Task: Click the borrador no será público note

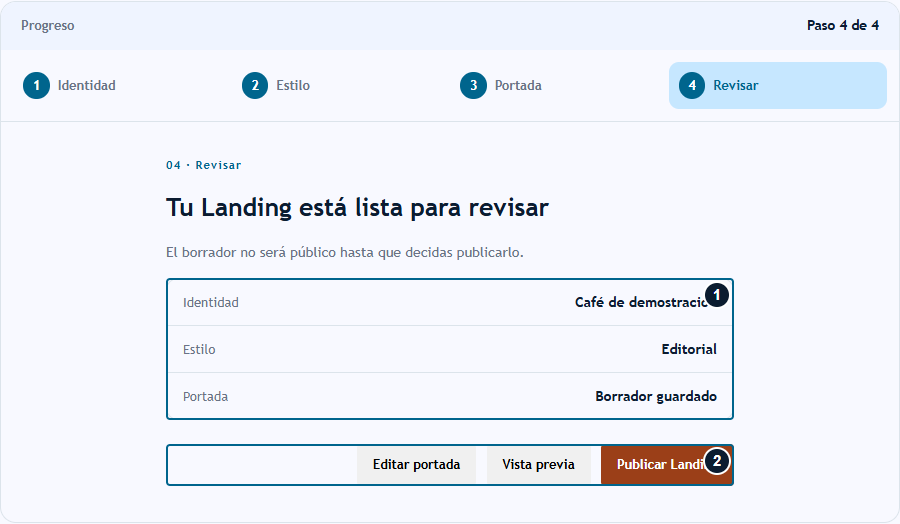Action: [344, 253]
